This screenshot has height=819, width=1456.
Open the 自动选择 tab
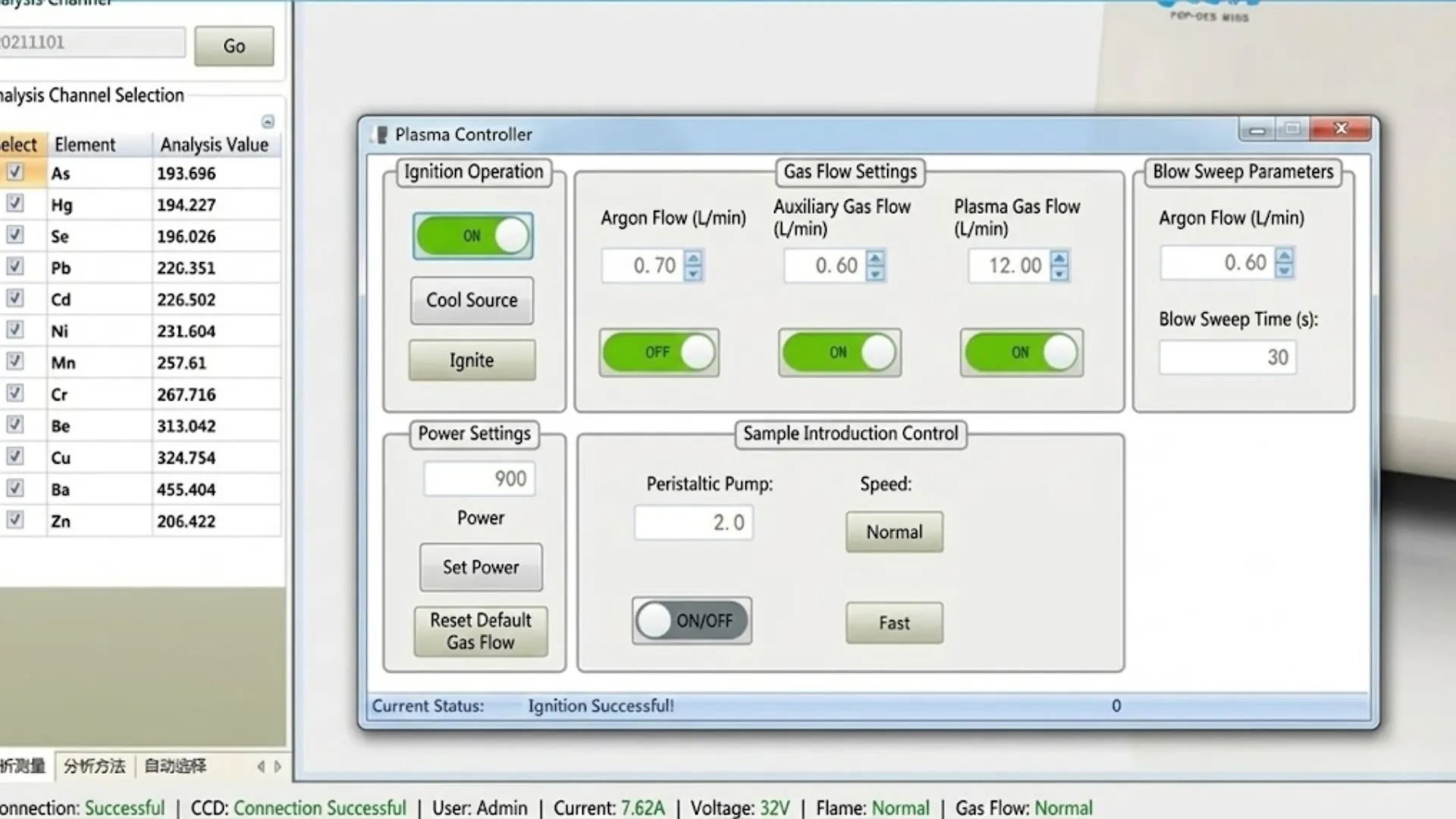click(x=175, y=766)
